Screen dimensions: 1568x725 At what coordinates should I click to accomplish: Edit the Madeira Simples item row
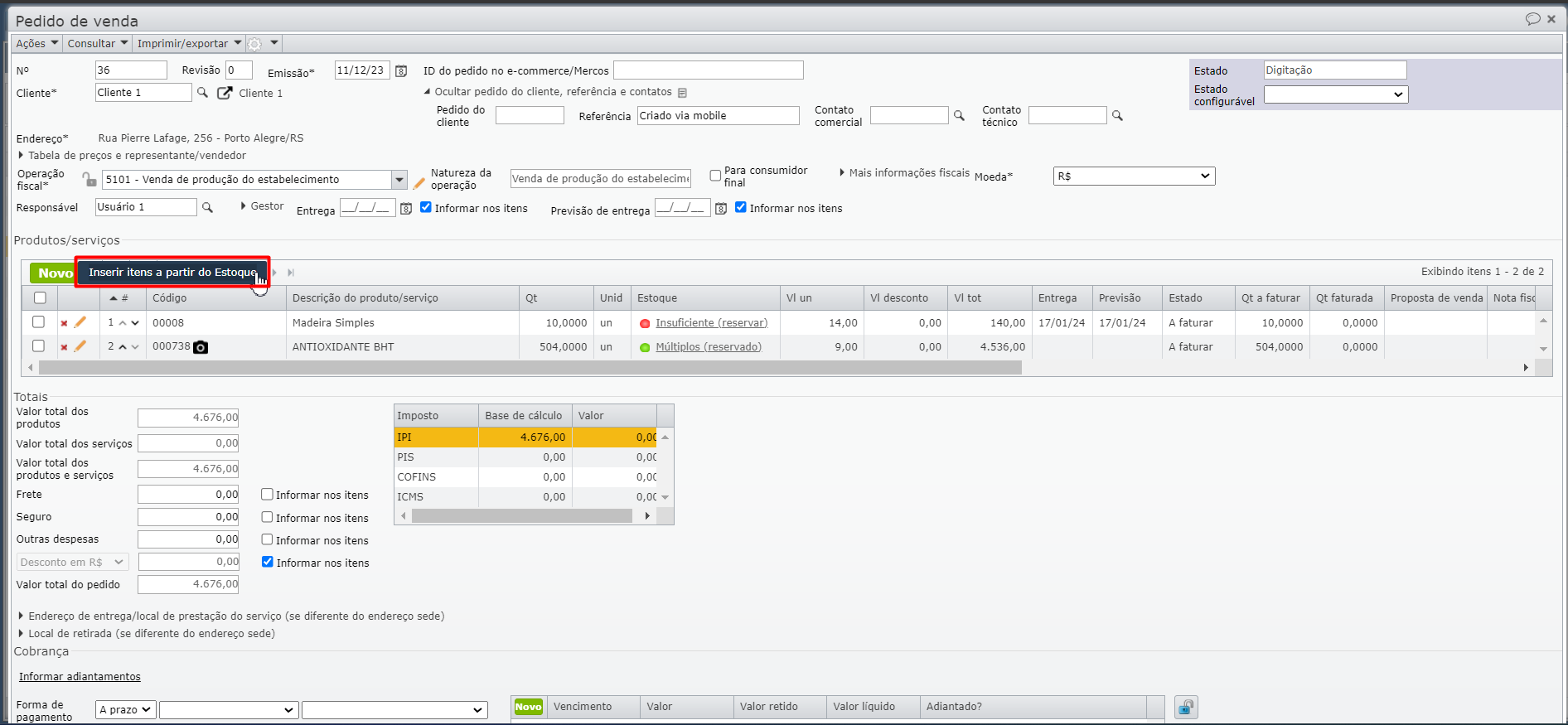click(80, 322)
